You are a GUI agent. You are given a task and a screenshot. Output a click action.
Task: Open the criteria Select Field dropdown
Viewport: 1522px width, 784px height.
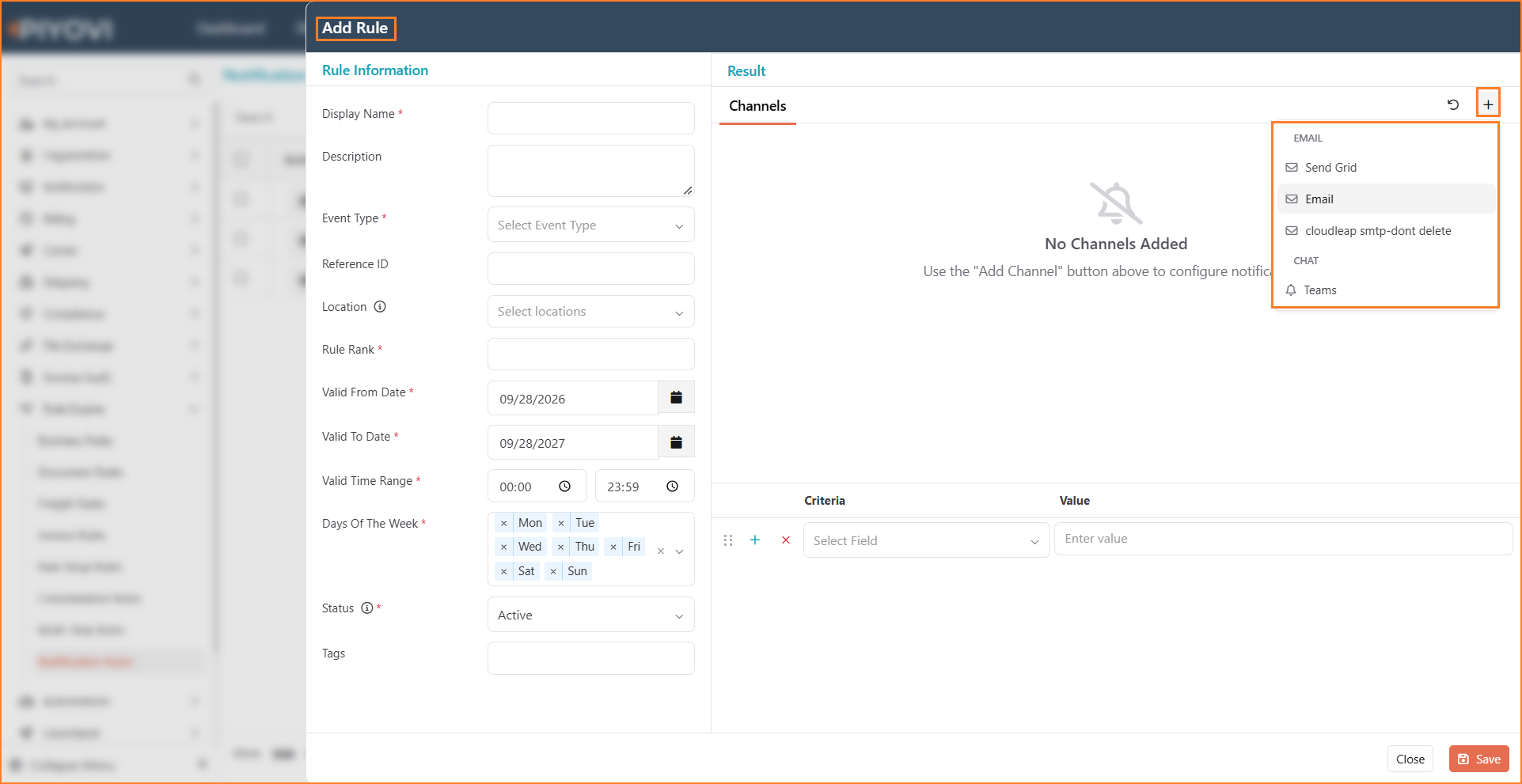click(926, 540)
